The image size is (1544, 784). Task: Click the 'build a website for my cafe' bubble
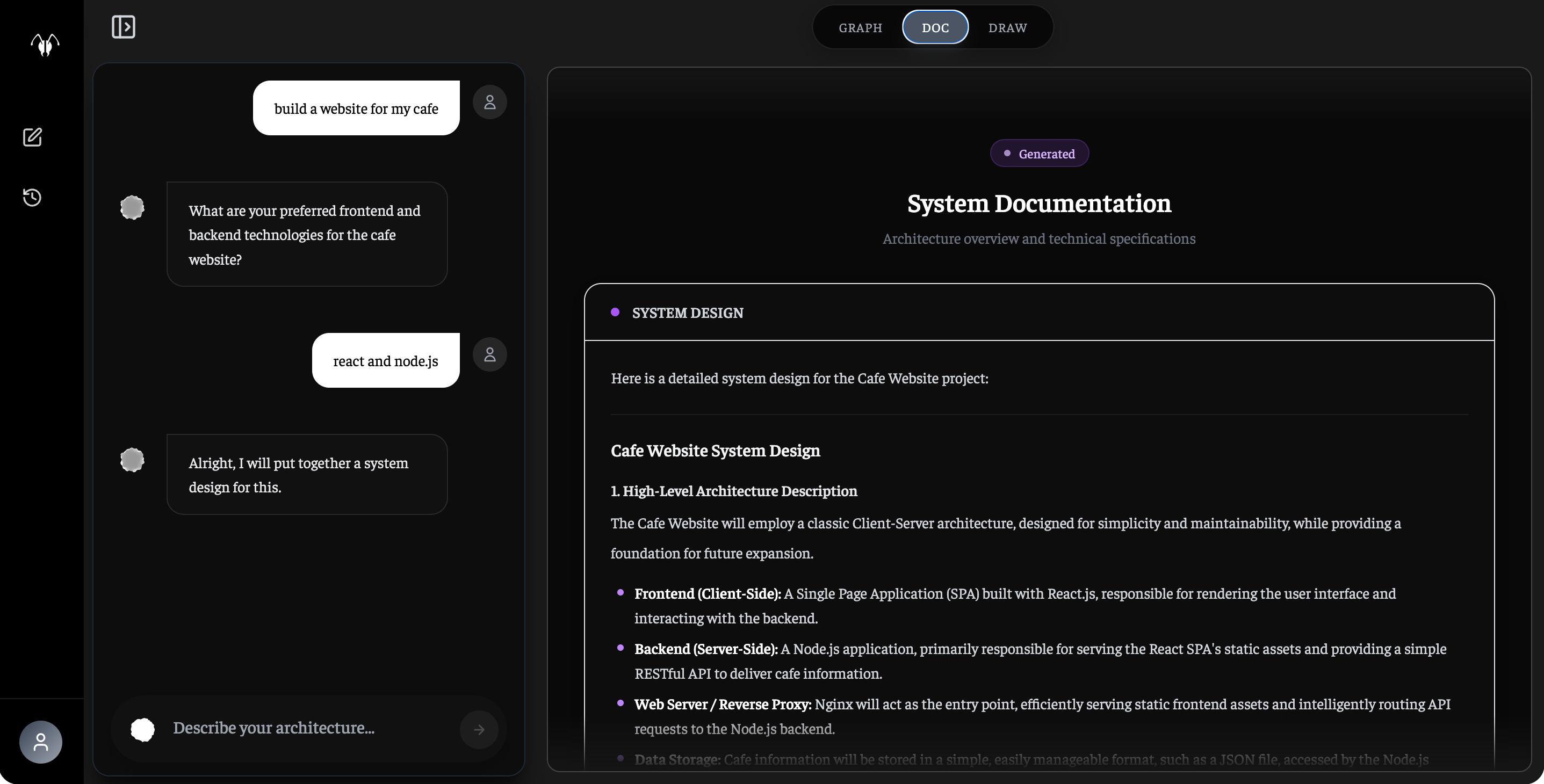(356, 108)
